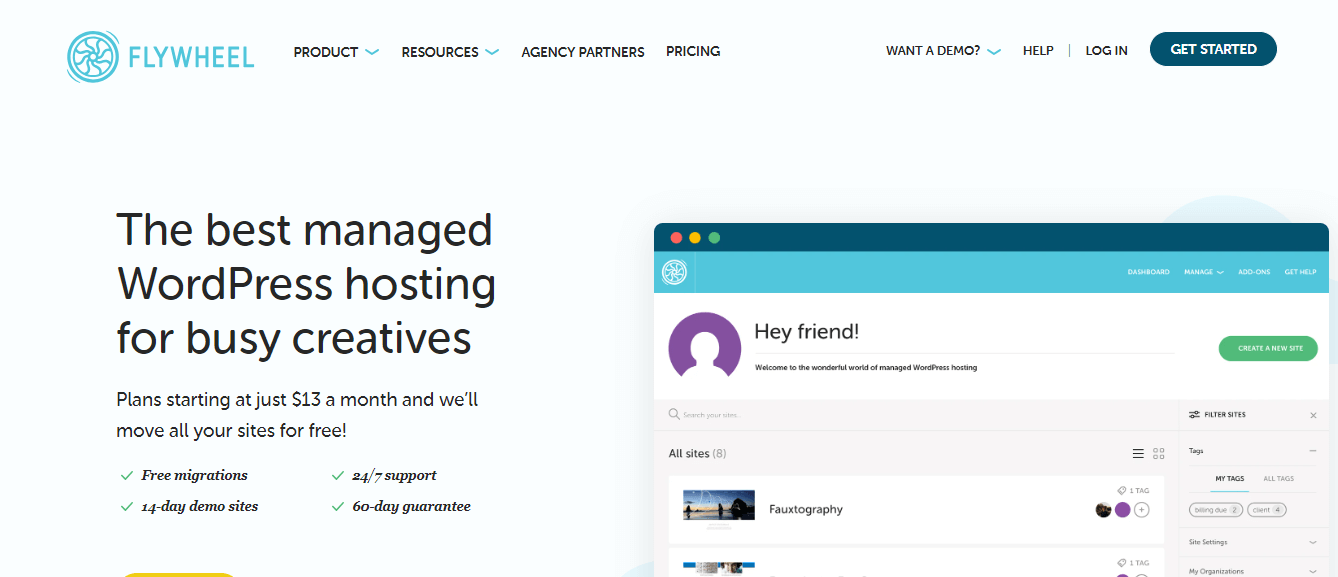Select the All Tags tab
1338x577 pixels.
click(1278, 478)
